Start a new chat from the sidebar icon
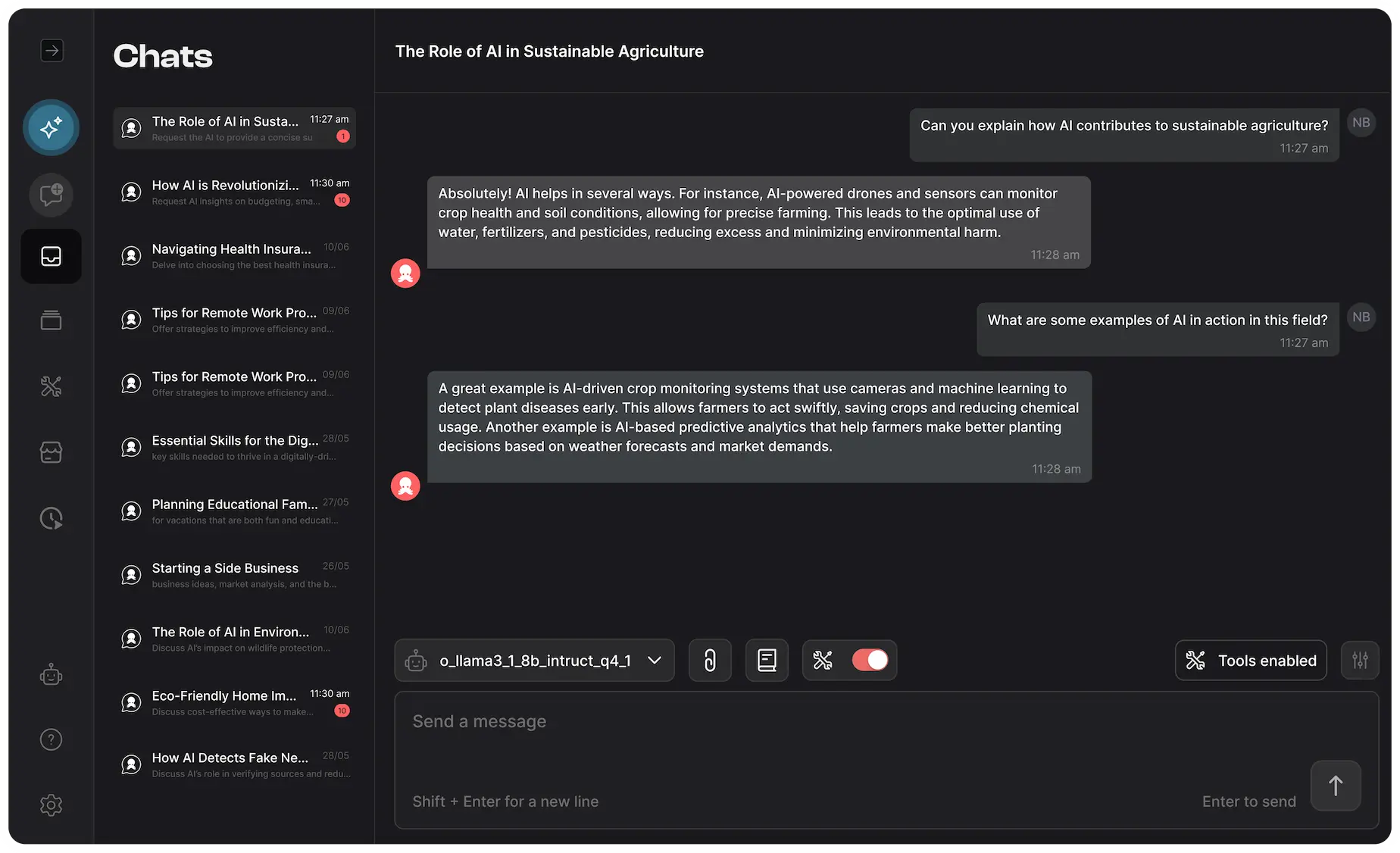The width and height of the screenshot is (1400, 853). 51,195
